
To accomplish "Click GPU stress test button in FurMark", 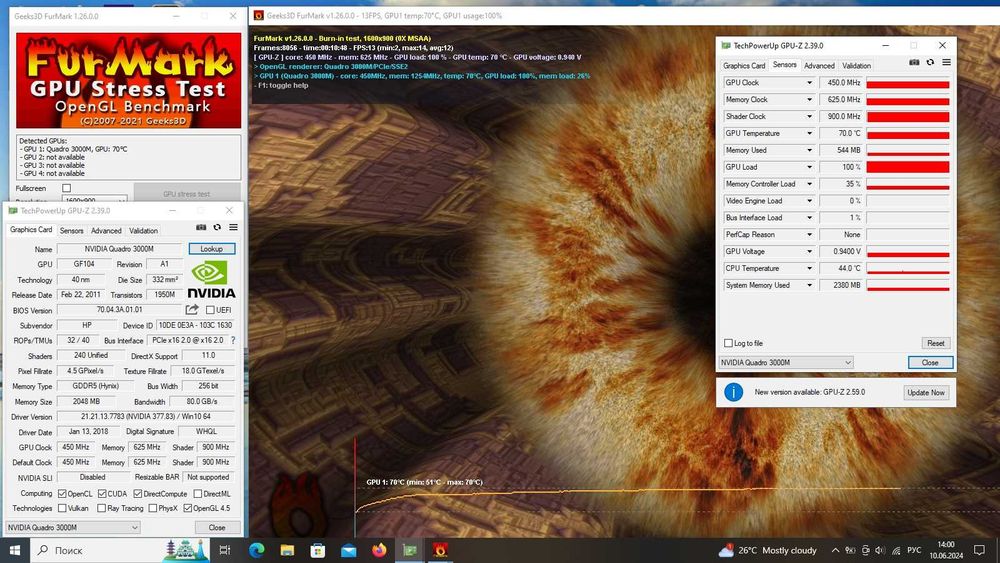I will point(187,193).
